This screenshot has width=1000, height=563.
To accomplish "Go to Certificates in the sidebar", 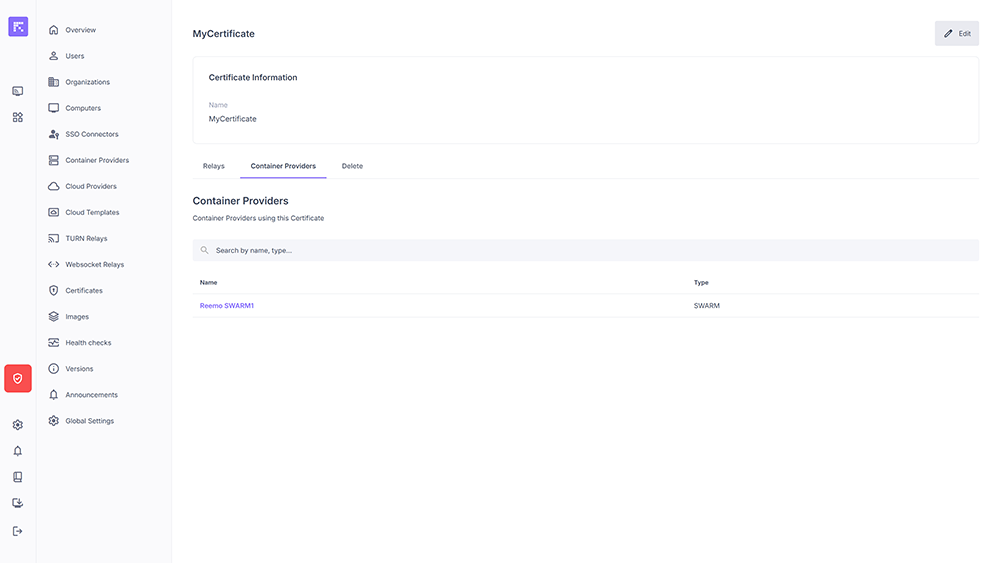I will pyautogui.click(x=84, y=291).
